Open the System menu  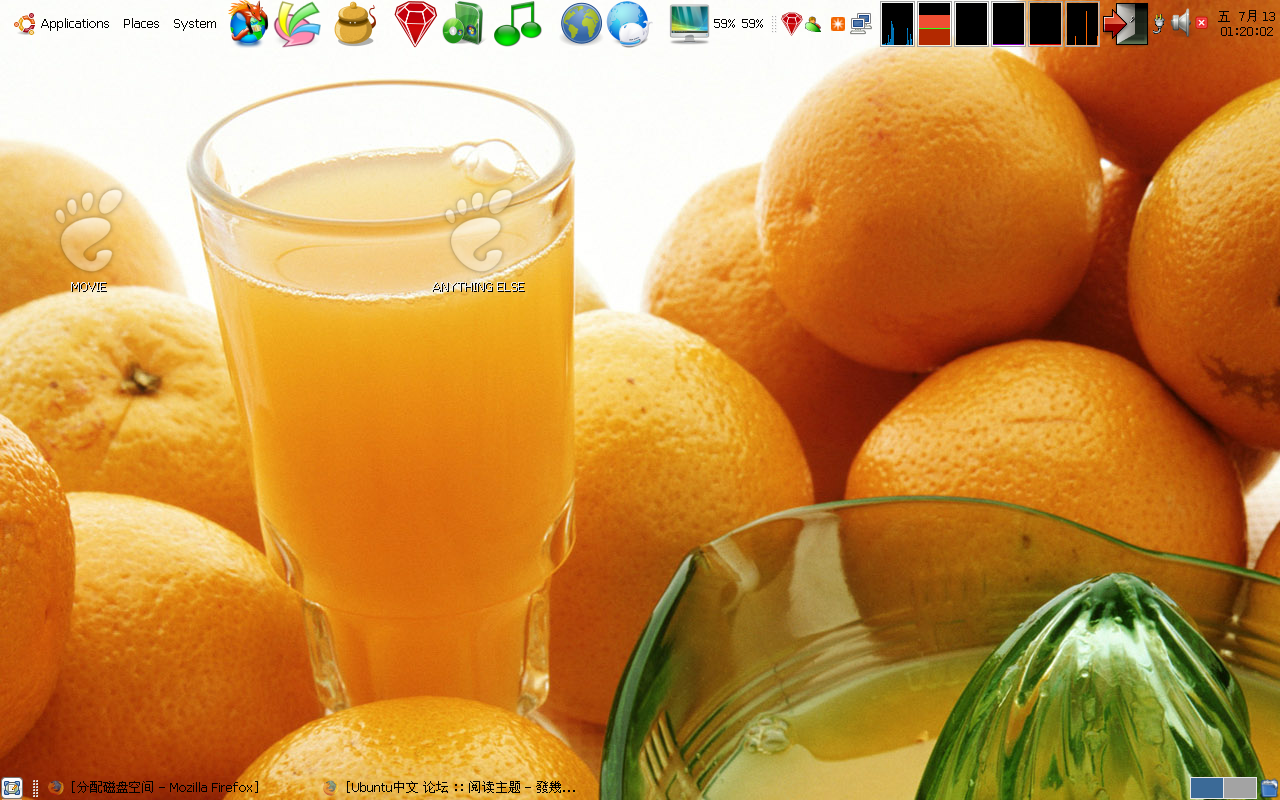(x=195, y=23)
